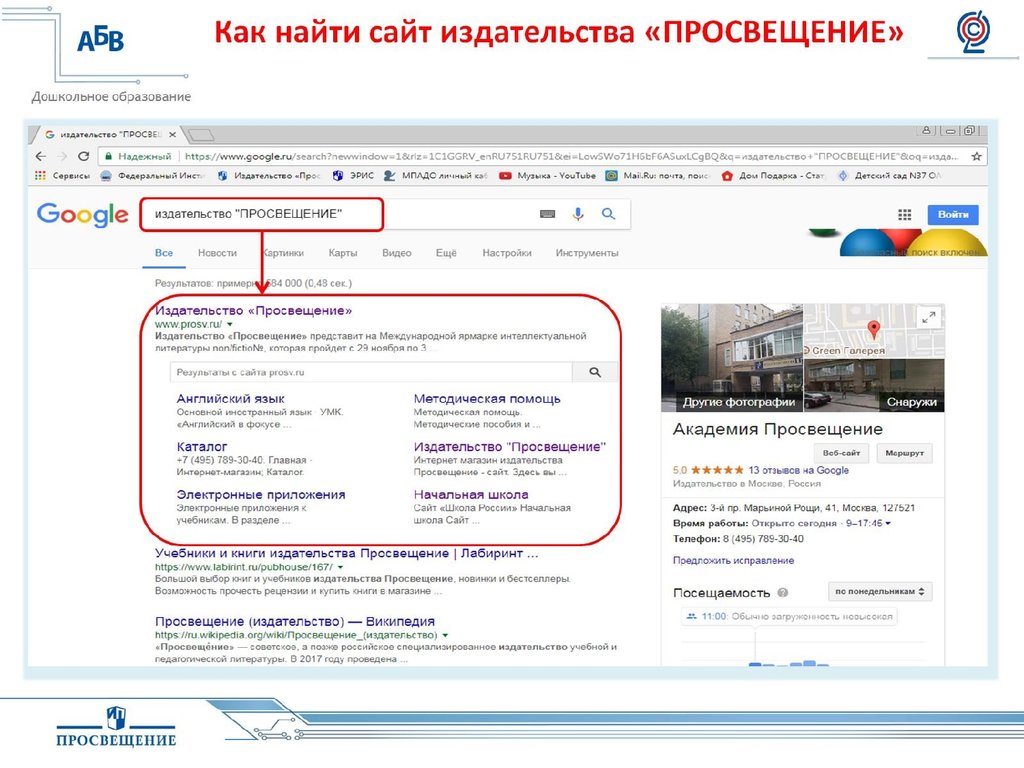Open the Издательство «Просвещение» result title link
1024x768 pixels.
click(x=253, y=310)
